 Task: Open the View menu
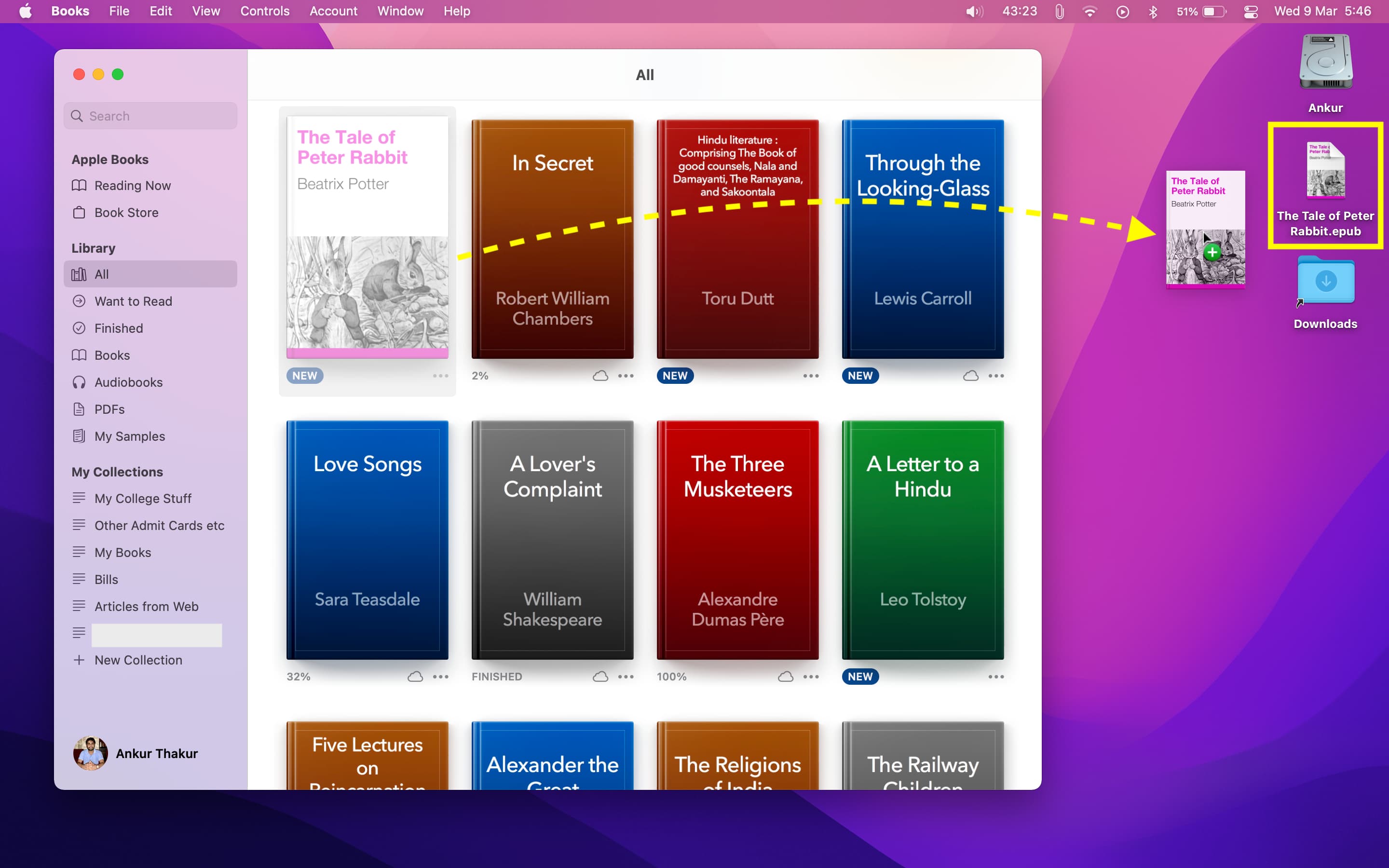point(206,11)
